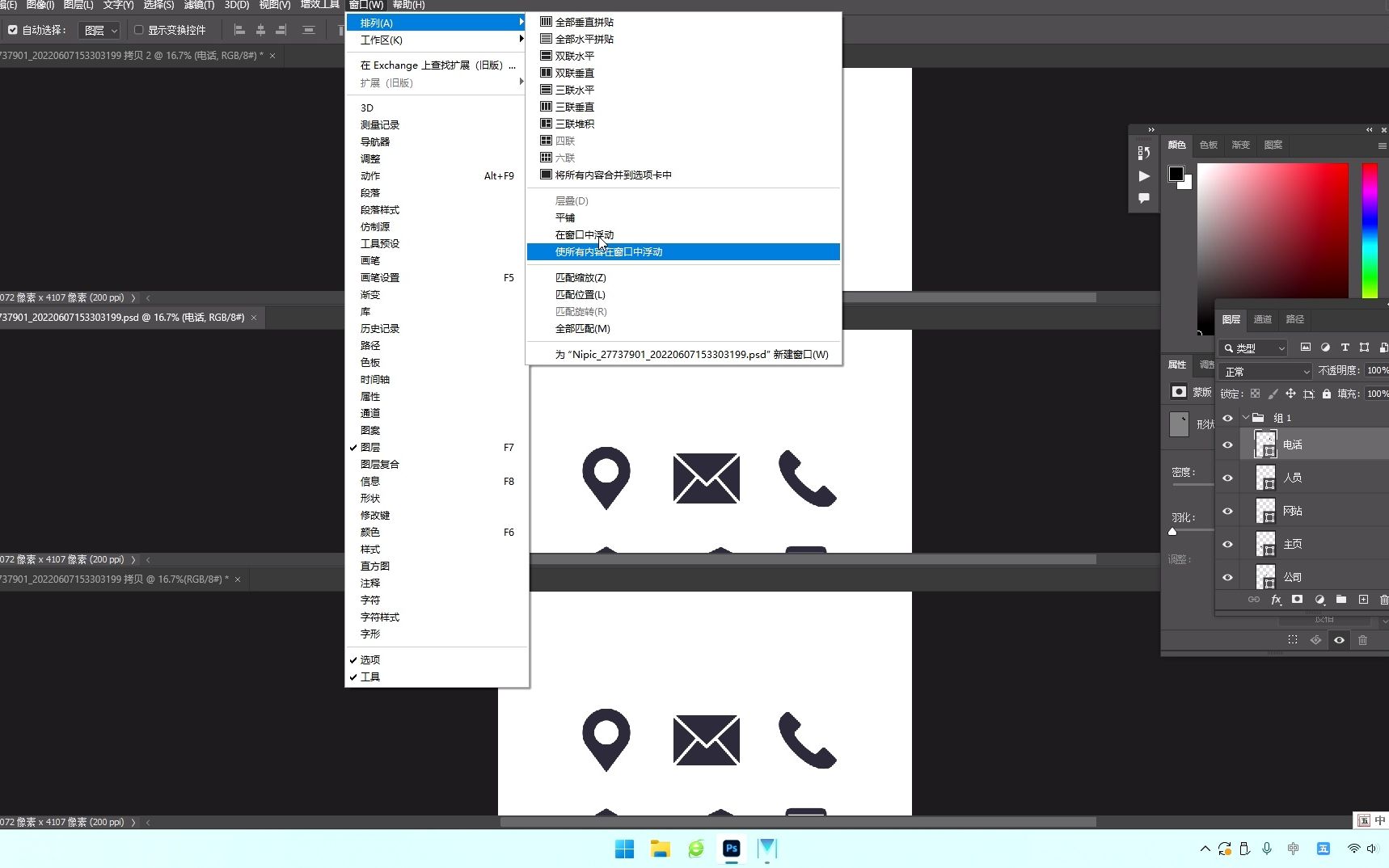Click the foreground color swatch
This screenshot has height=868, width=1389.
(1178, 175)
